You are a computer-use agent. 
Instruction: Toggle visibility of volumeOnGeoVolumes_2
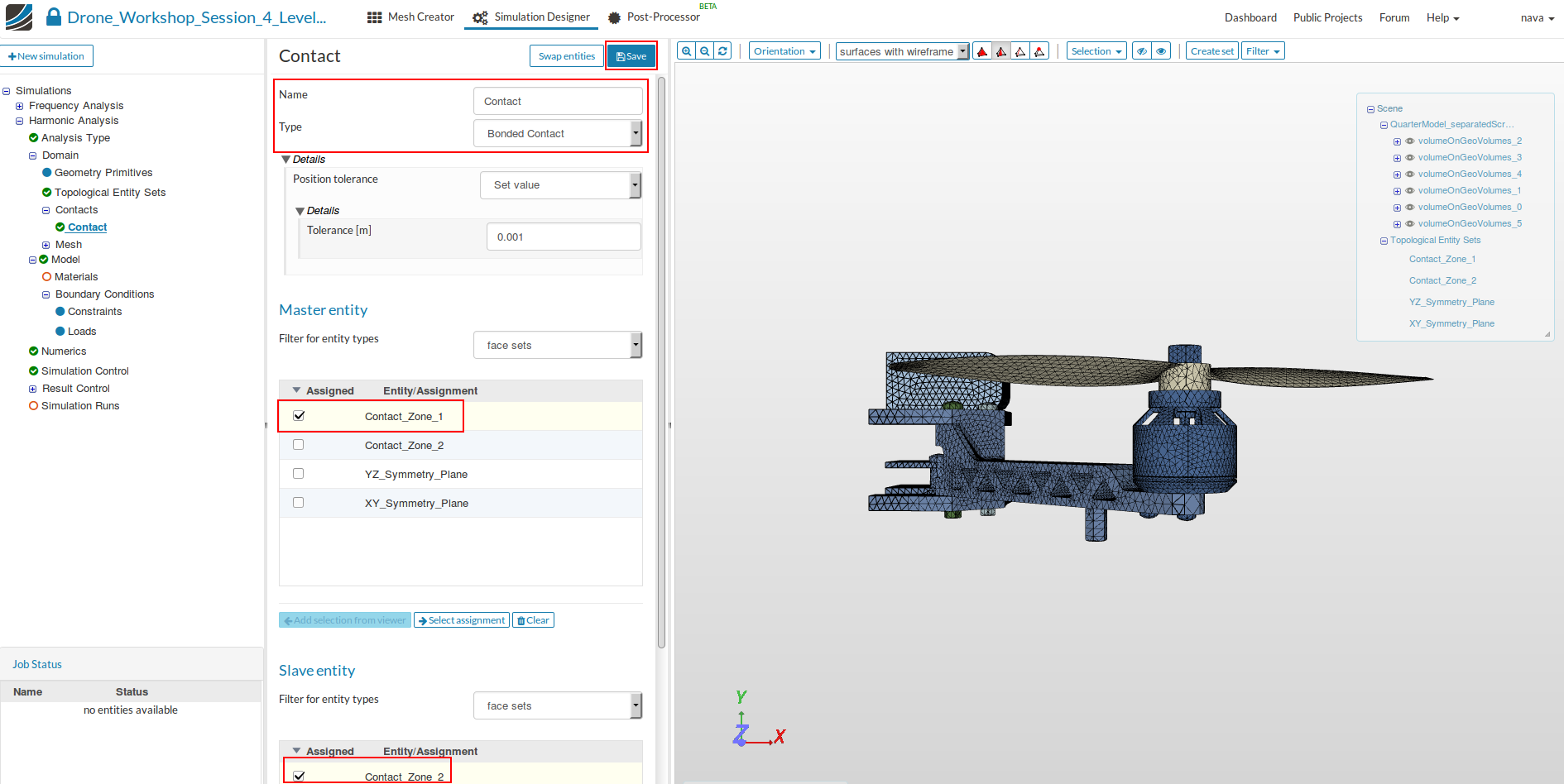[1410, 141]
